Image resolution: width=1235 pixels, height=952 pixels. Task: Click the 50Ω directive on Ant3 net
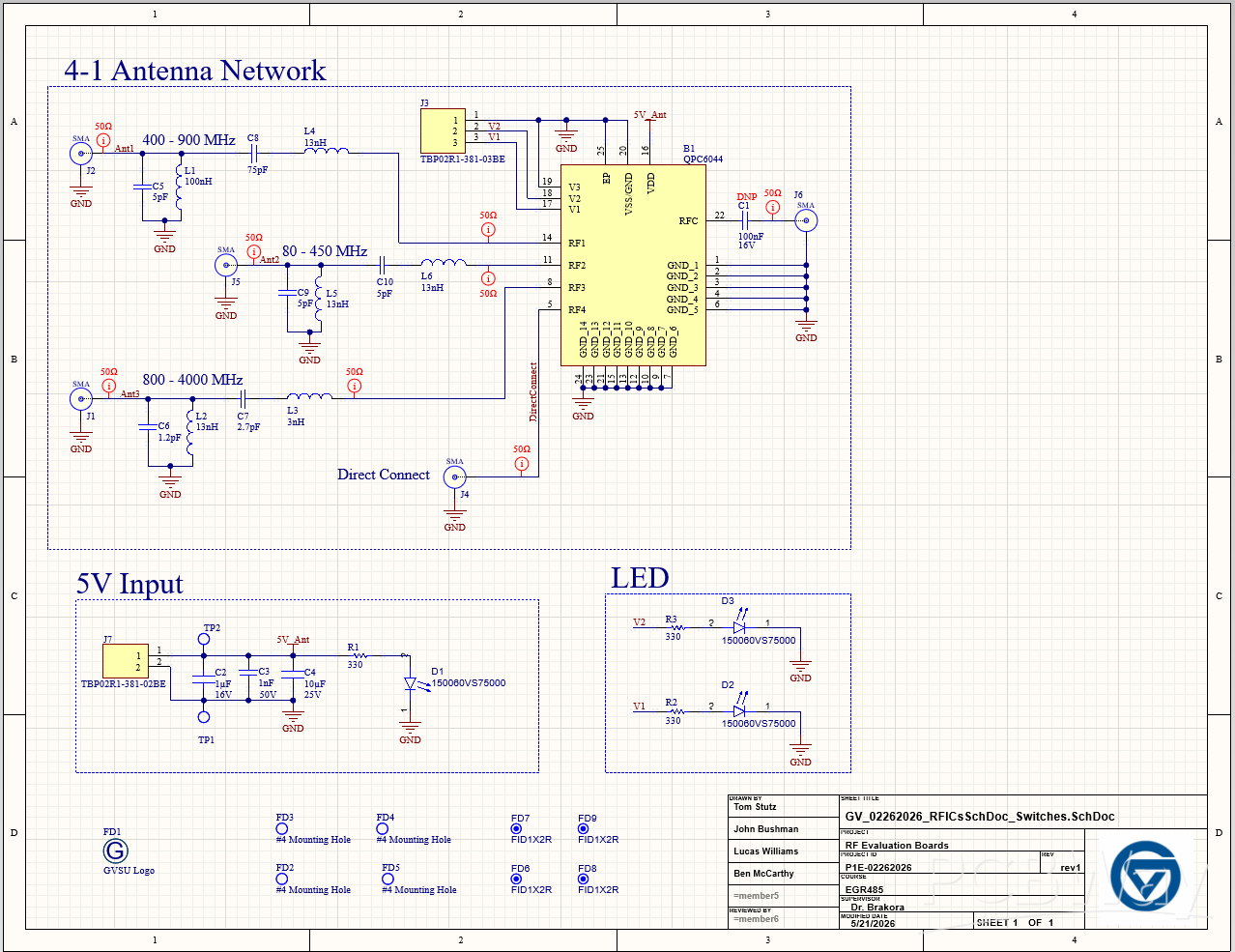pos(109,386)
